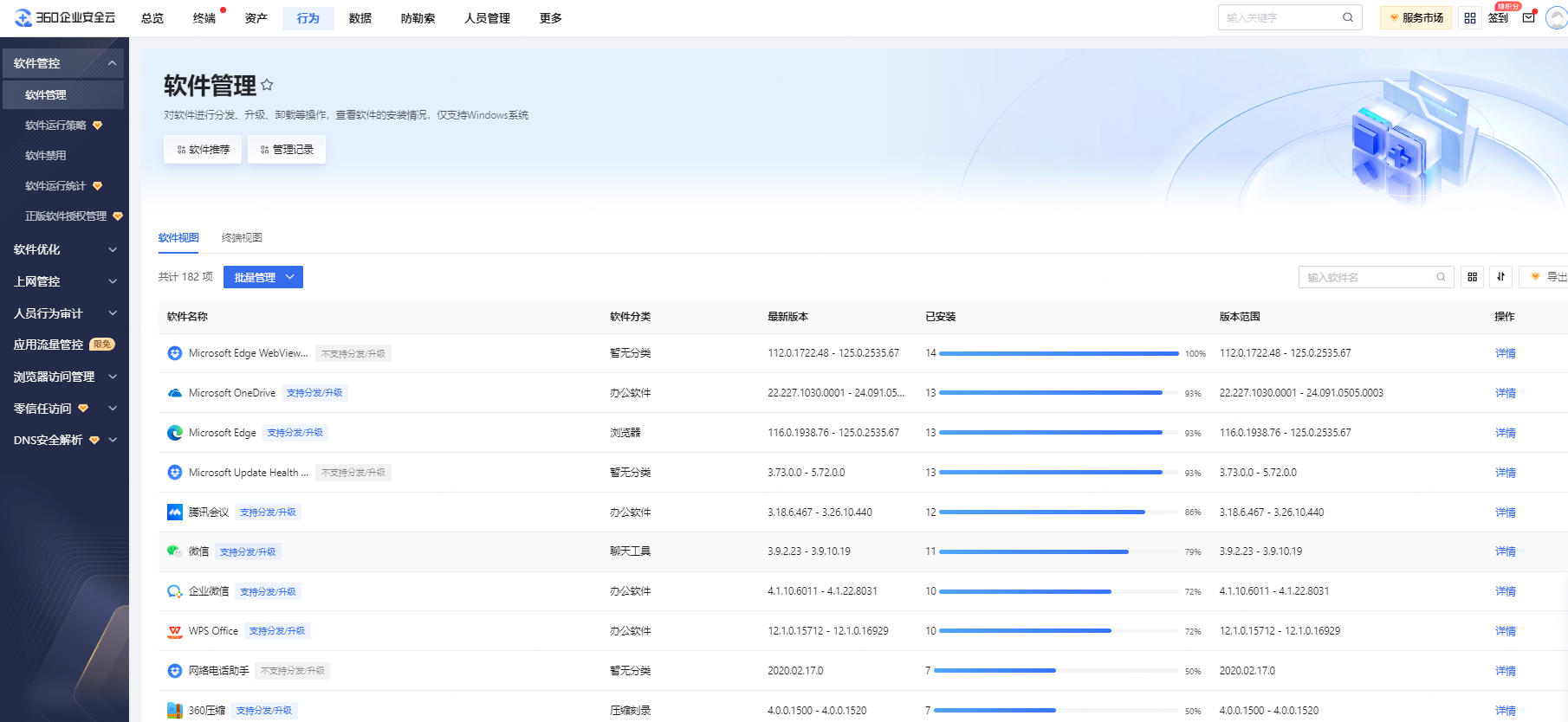
Task: Click the 腾讯会议 app icon
Action: pos(174,512)
